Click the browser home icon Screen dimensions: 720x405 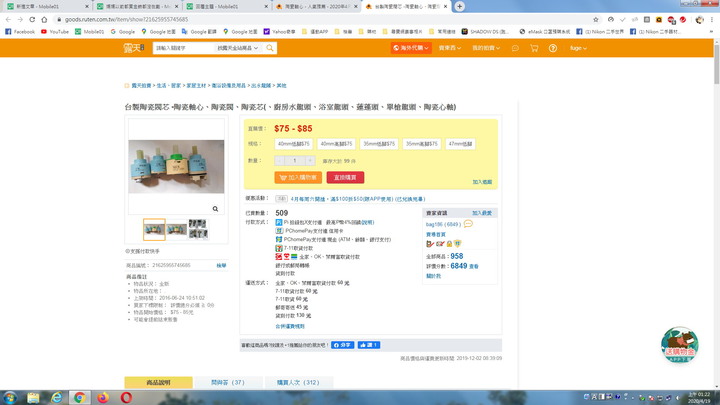44,19
